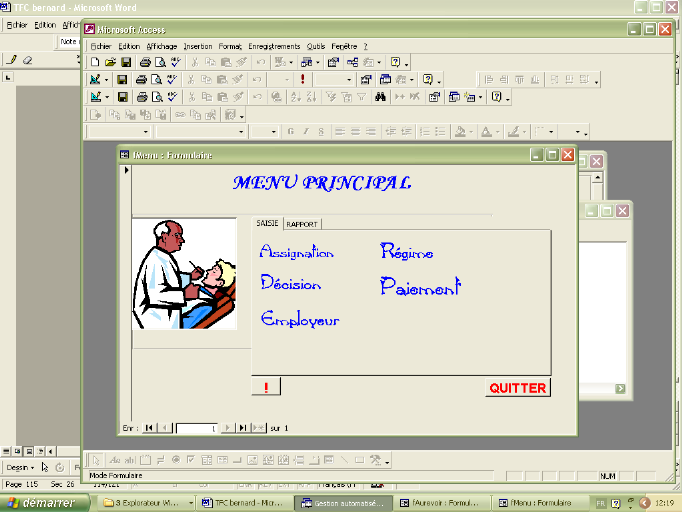Open the Dessin dropdown in Word
Viewport: 682px width, 512px height.
(x=20, y=468)
